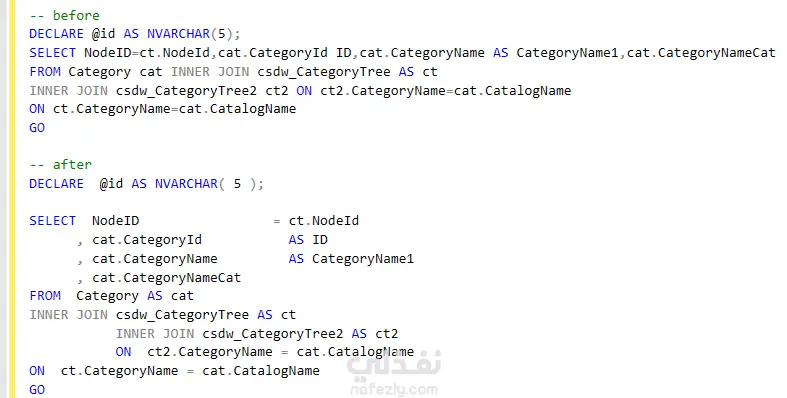Click "FROM Category AS cat" line
This screenshot has height=398, width=787.
click(x=111, y=296)
